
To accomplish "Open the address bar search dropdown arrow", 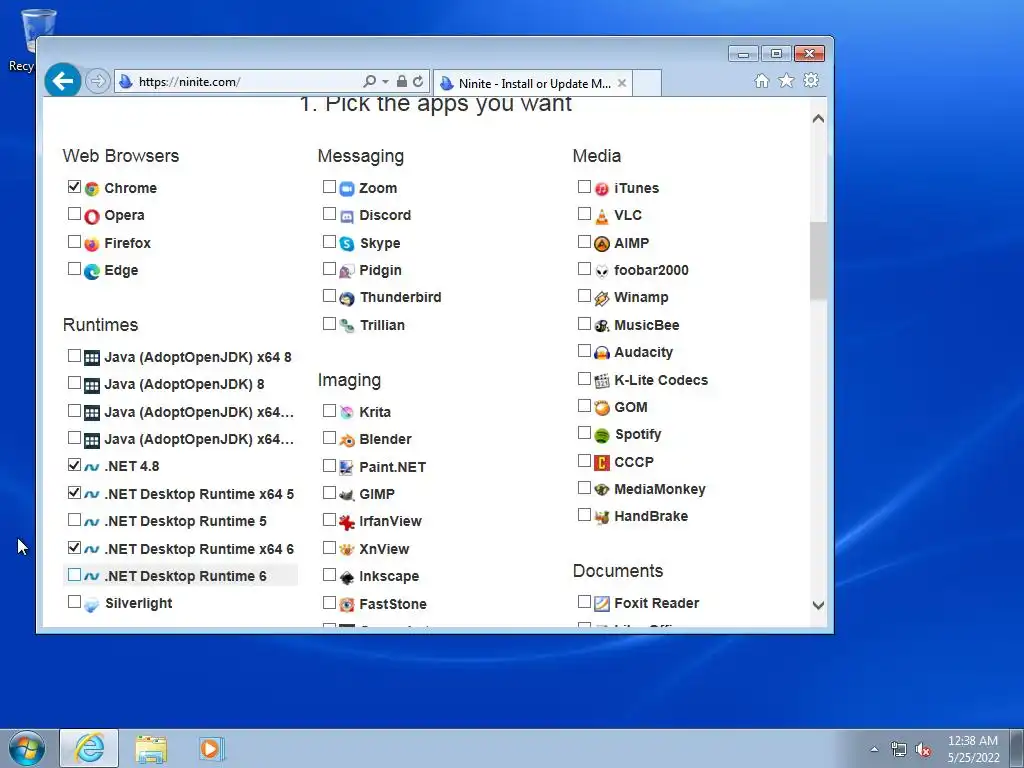I will coord(385,82).
